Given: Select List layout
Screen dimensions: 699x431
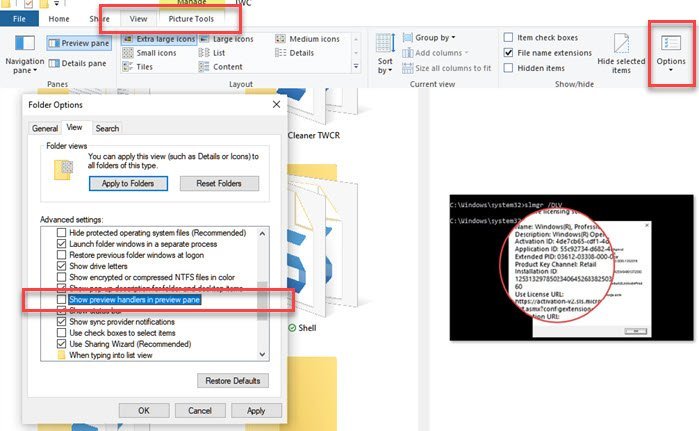Looking at the screenshot, I should [212, 53].
